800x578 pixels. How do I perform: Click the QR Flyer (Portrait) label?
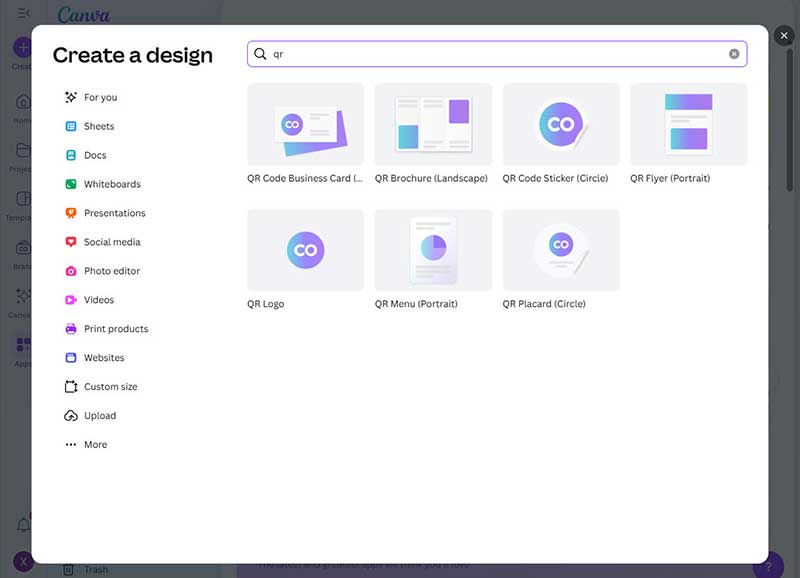click(670, 178)
